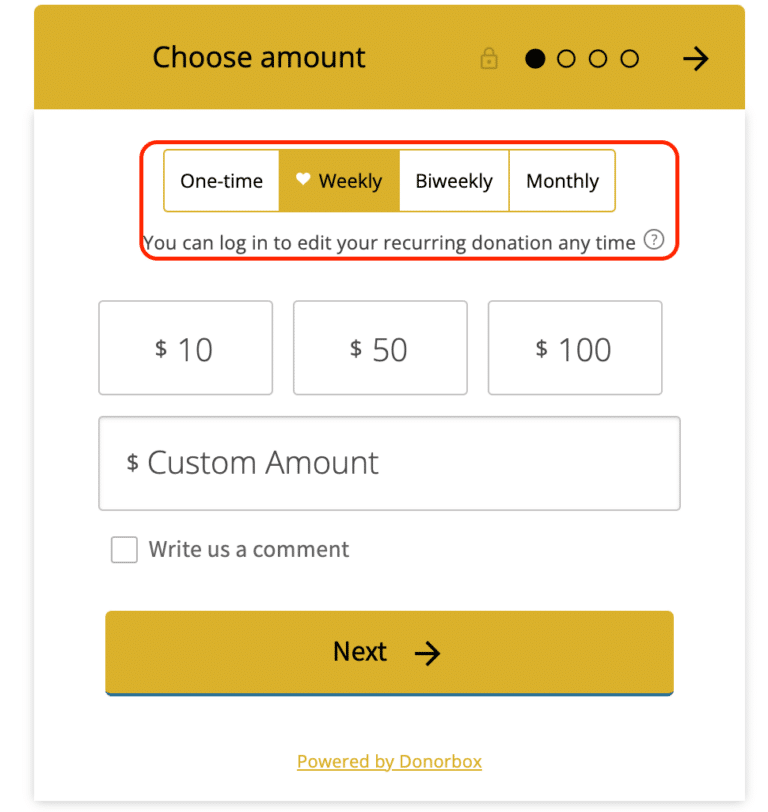Screen dimensions: 768x812
Task: Pick the $10 donation amount
Action: (185, 348)
